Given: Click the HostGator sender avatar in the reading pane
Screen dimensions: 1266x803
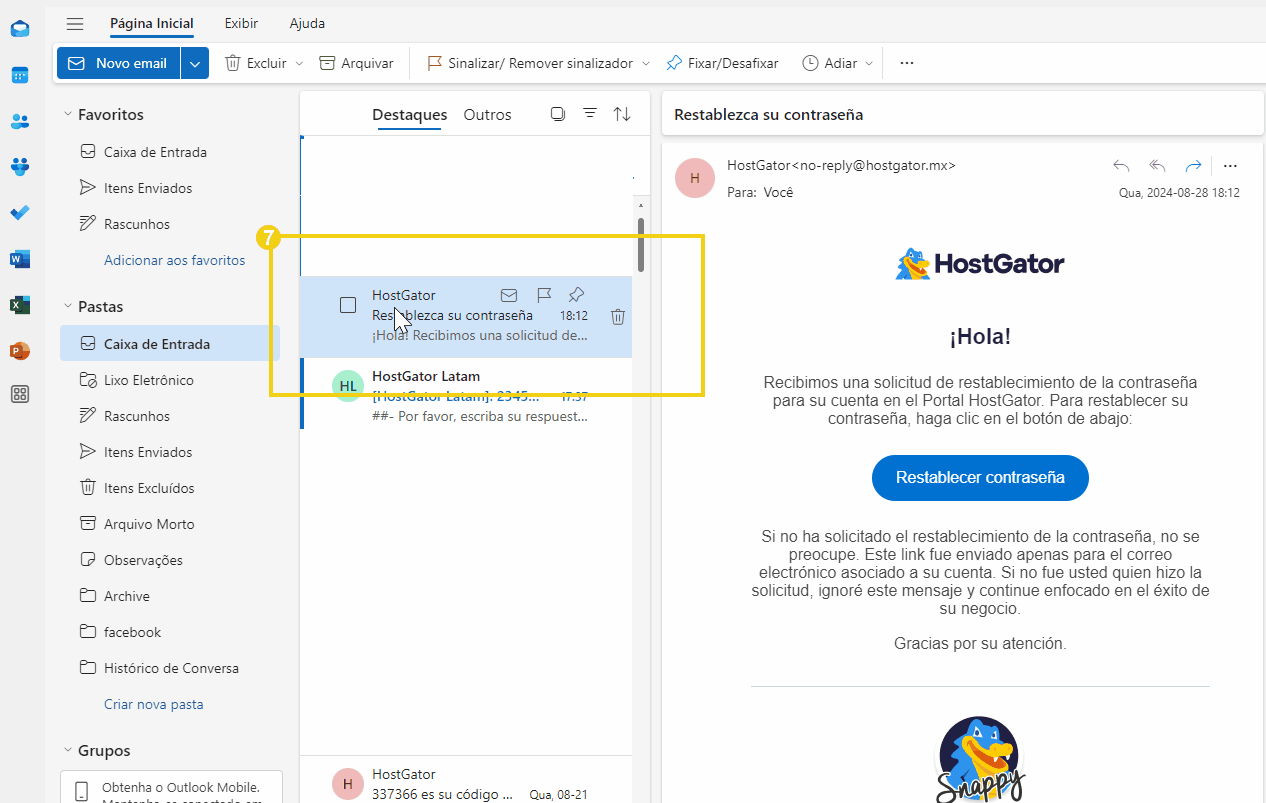Looking at the screenshot, I should click(695, 178).
